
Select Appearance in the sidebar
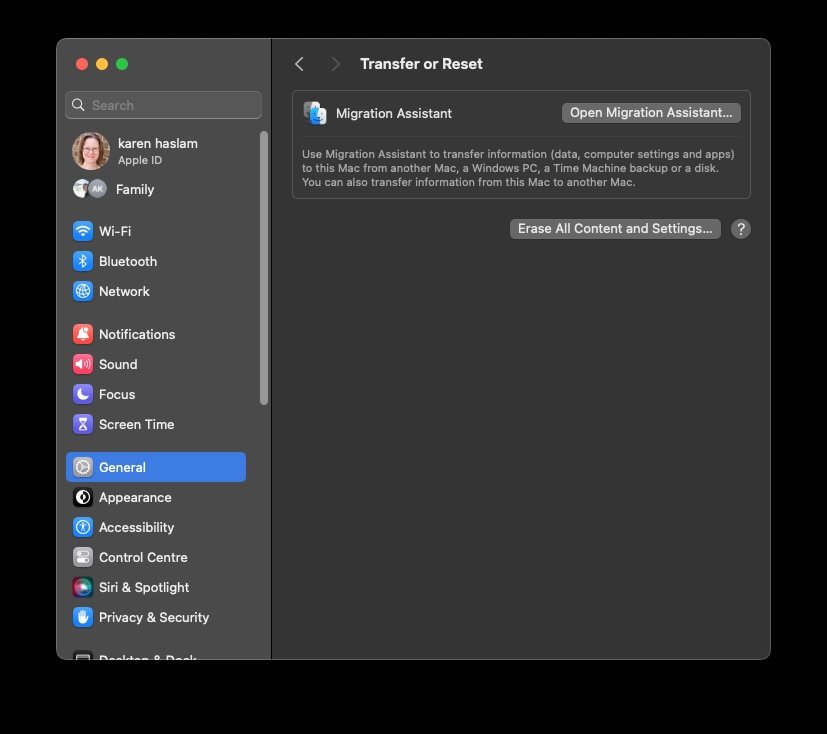click(134, 497)
